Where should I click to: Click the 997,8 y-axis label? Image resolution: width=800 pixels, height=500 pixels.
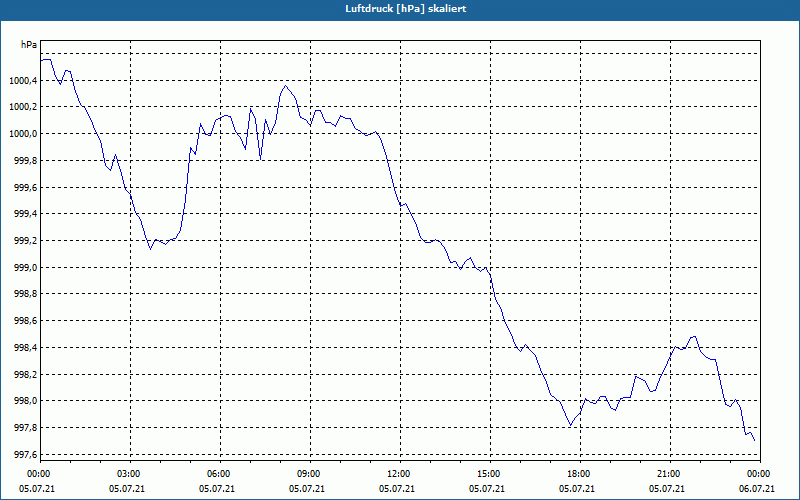coord(25,428)
